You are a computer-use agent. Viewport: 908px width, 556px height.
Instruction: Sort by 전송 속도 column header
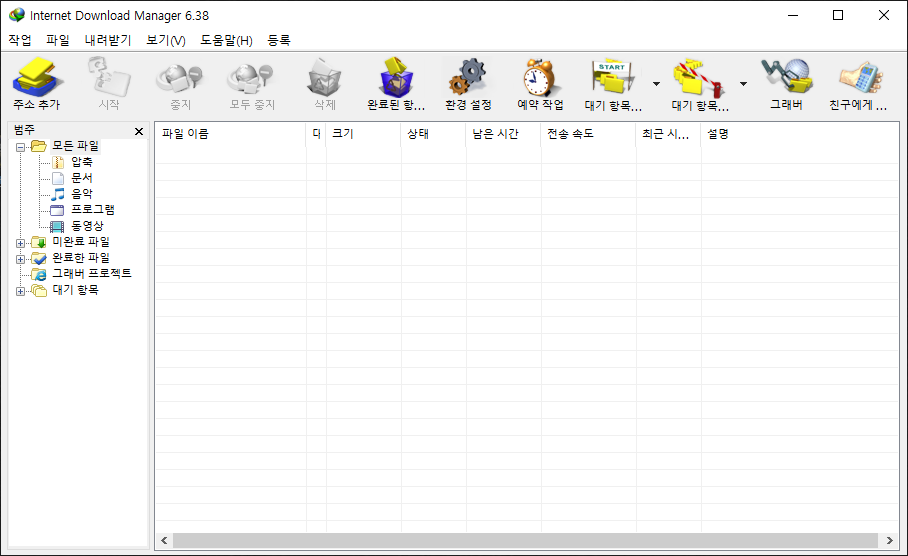588,134
